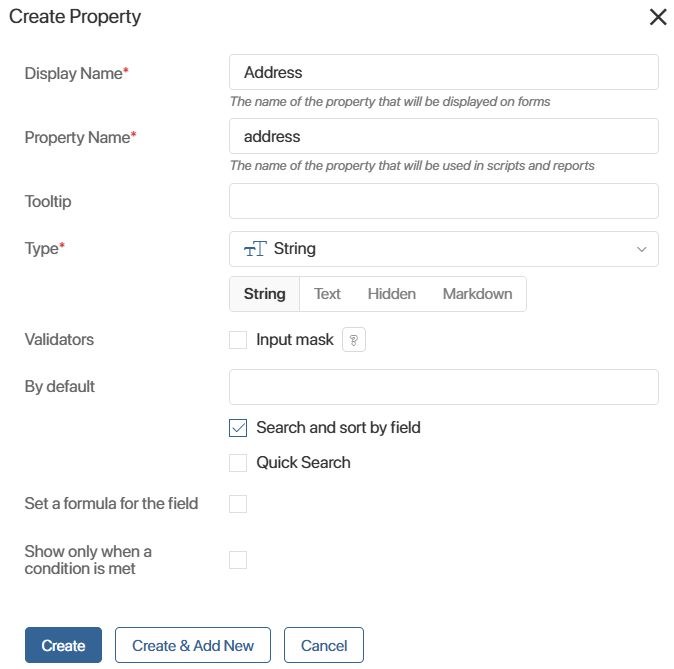Open the Type dropdown chevron

pos(641,249)
